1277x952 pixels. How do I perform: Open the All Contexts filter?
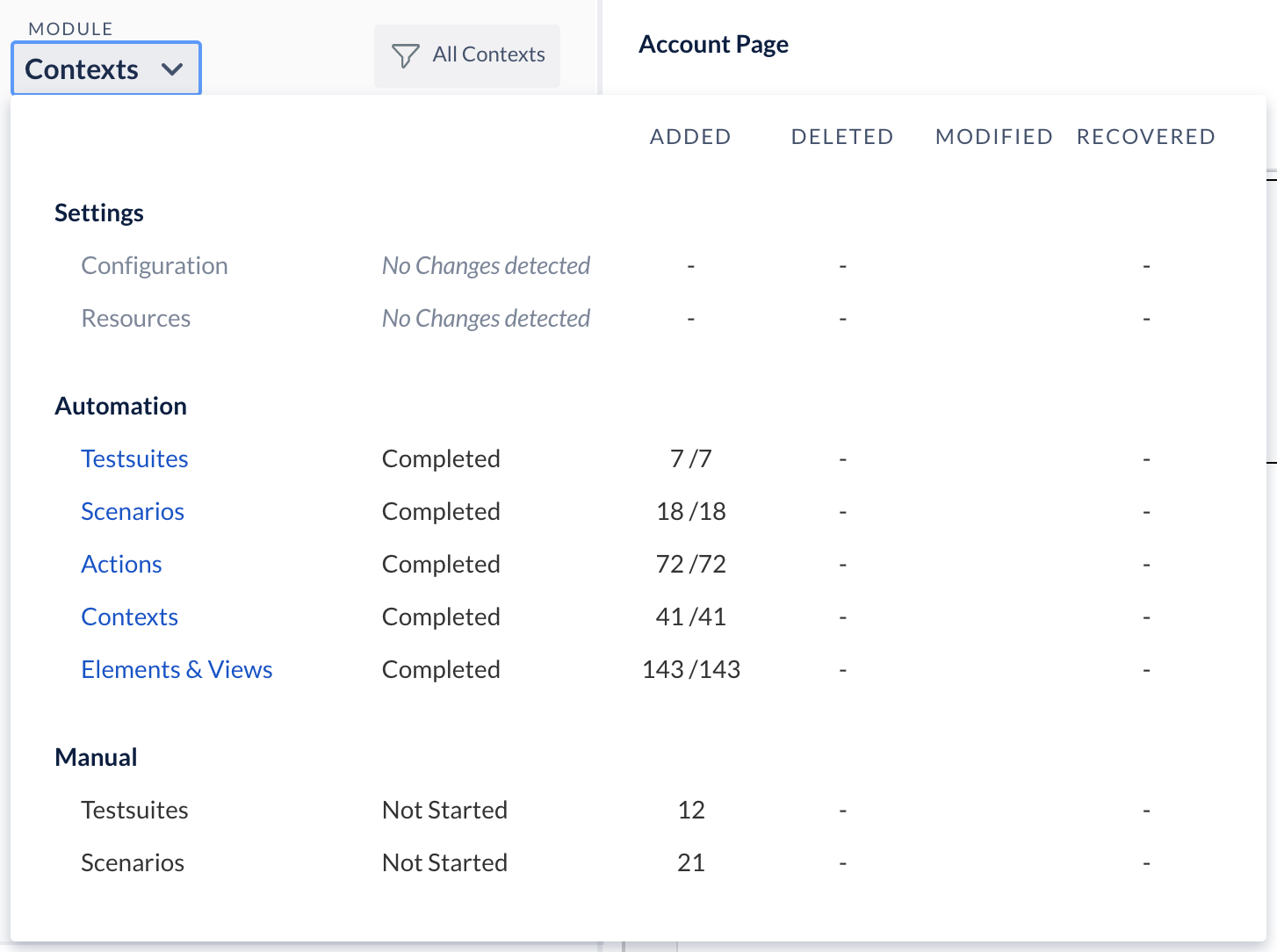[x=467, y=55]
